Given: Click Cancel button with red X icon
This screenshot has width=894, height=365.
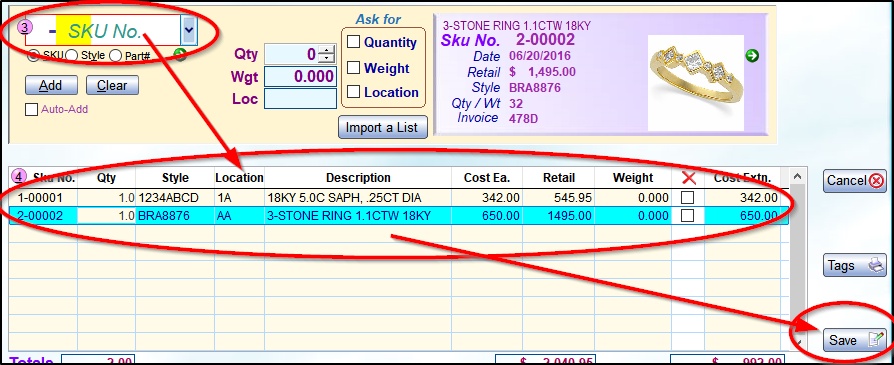Looking at the screenshot, I should click(x=855, y=181).
